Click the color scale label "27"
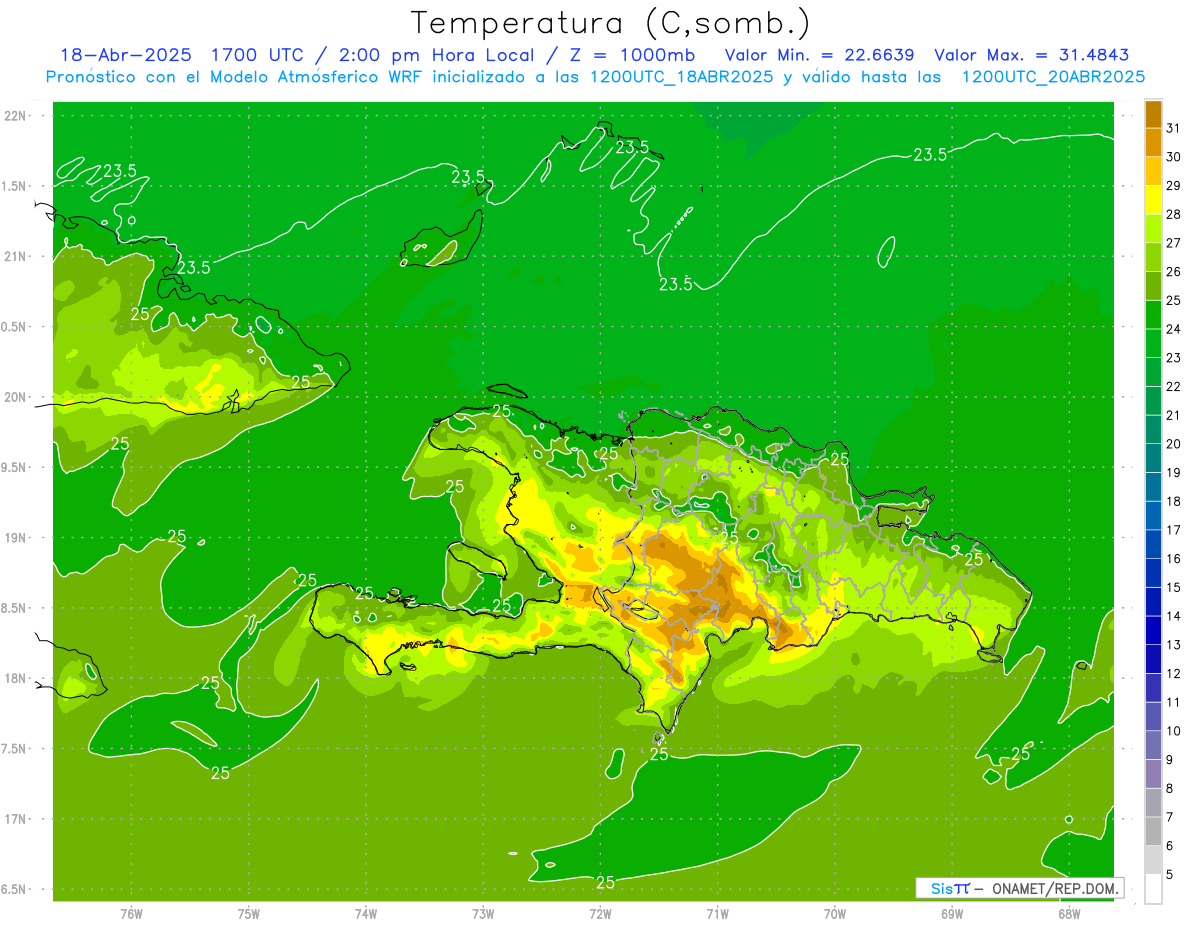 pyautogui.click(x=1174, y=243)
